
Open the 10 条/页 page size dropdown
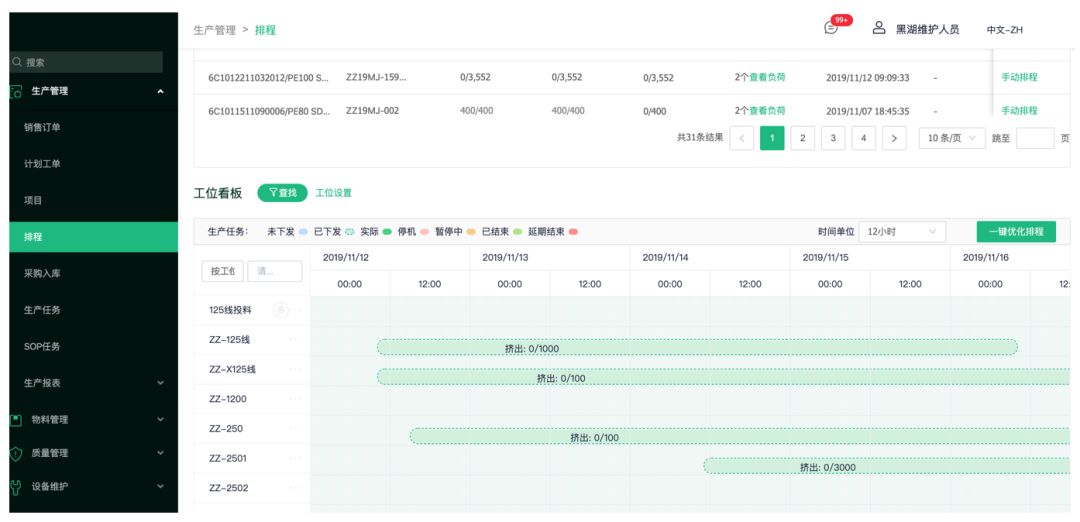pyautogui.click(x=951, y=139)
